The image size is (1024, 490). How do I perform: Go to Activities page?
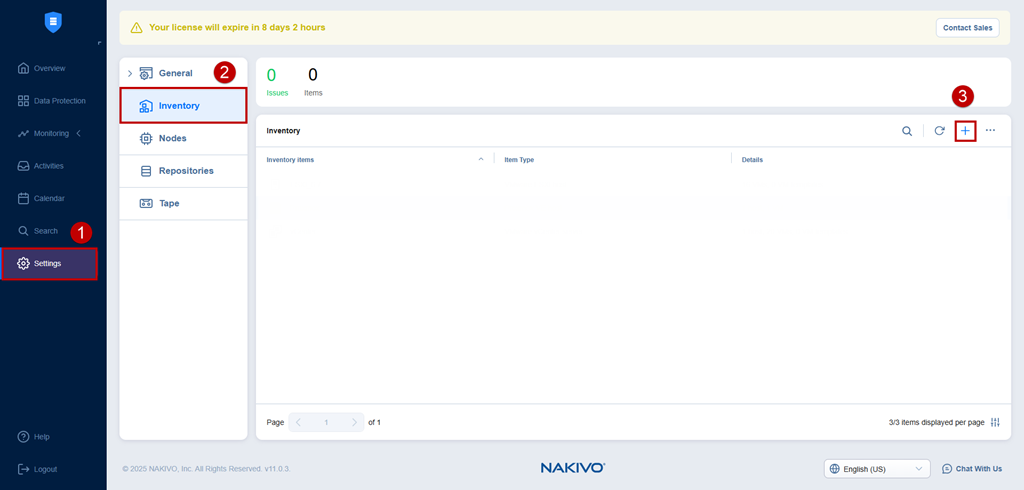(48, 166)
